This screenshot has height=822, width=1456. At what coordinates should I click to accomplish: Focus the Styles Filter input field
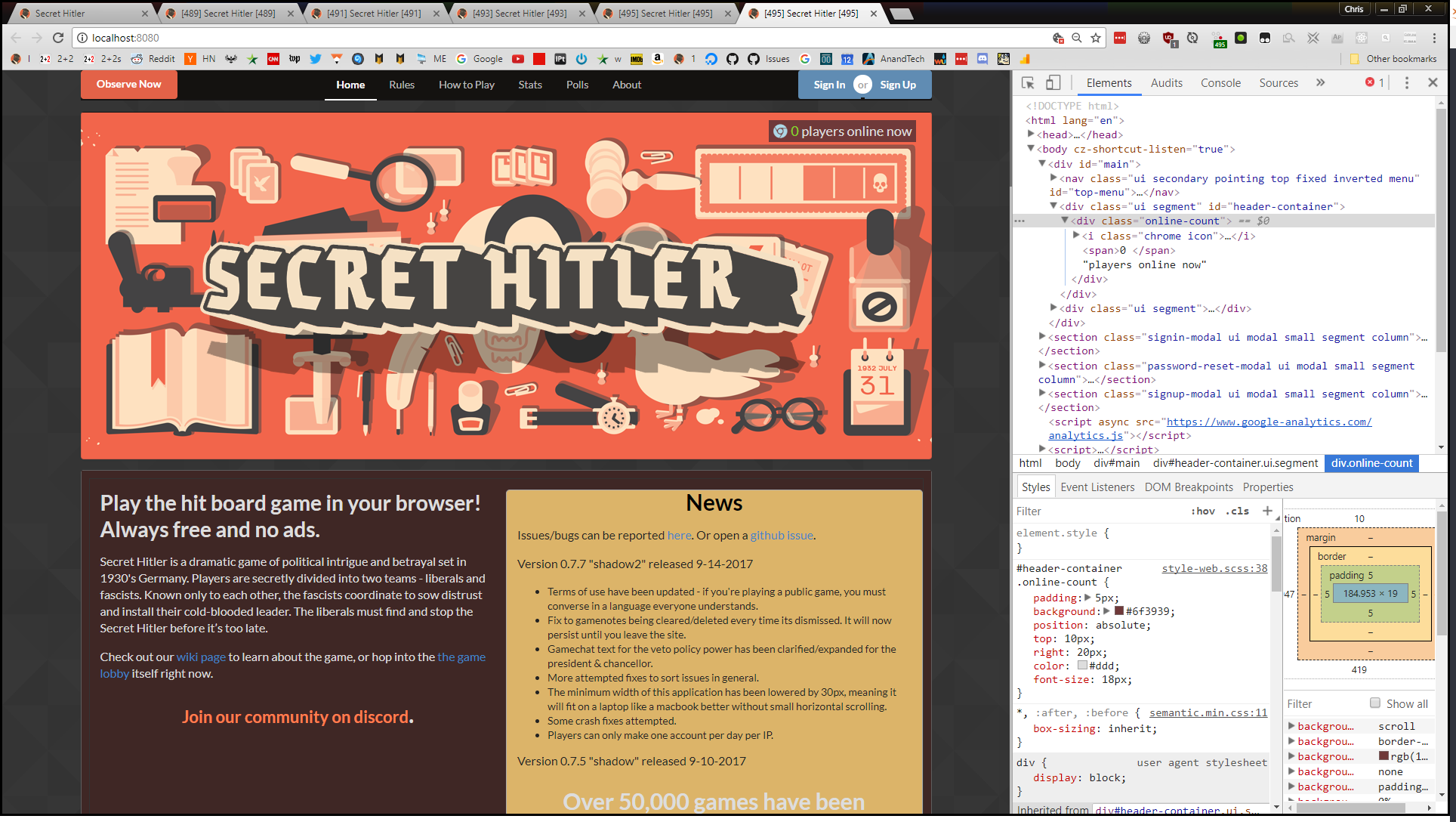(x=1099, y=511)
